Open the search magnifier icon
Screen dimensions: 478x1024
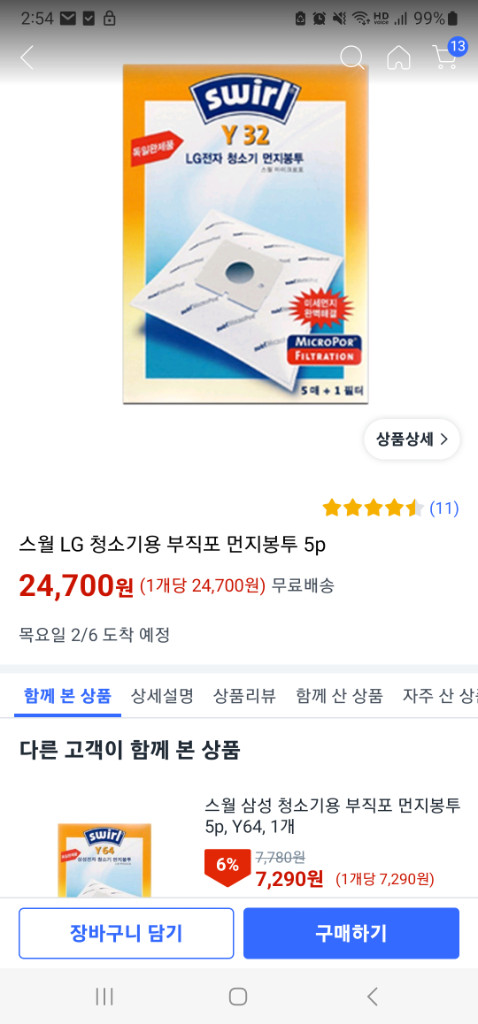tap(352, 57)
